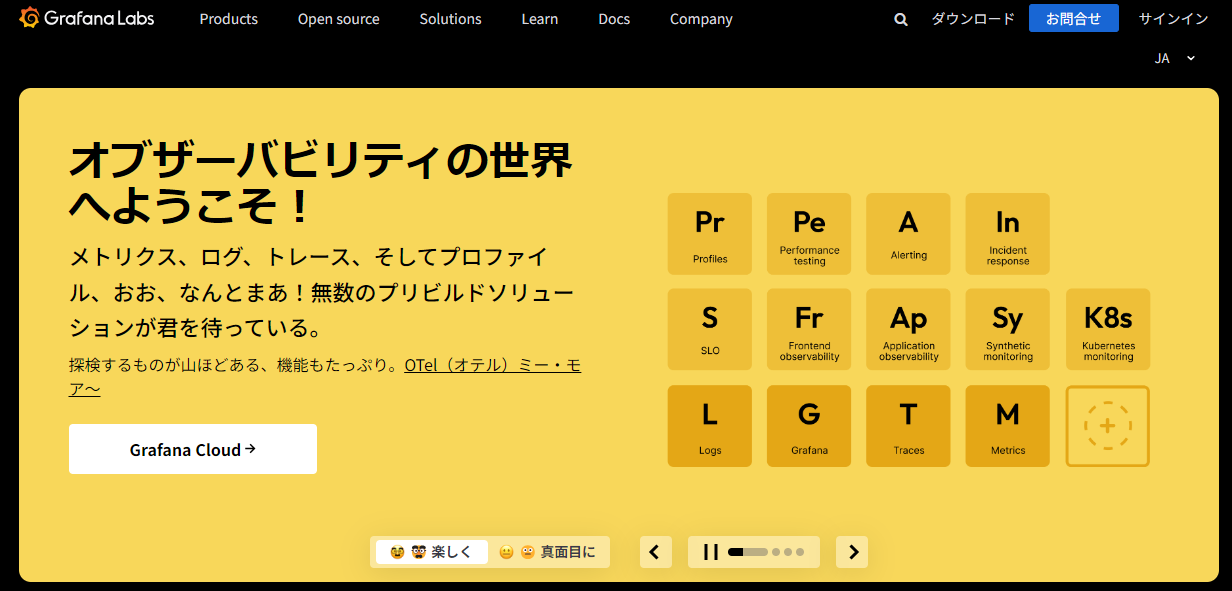This screenshot has height=591, width=1232.
Task: Open the Learn menu
Action: click(540, 19)
